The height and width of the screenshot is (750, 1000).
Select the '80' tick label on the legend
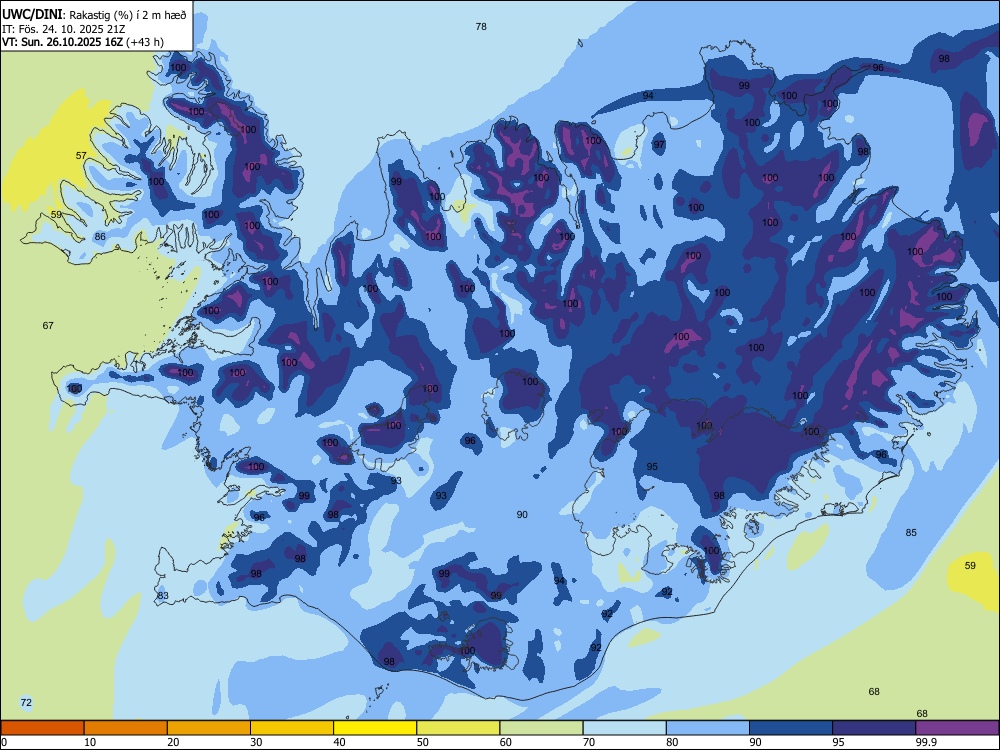(x=672, y=742)
